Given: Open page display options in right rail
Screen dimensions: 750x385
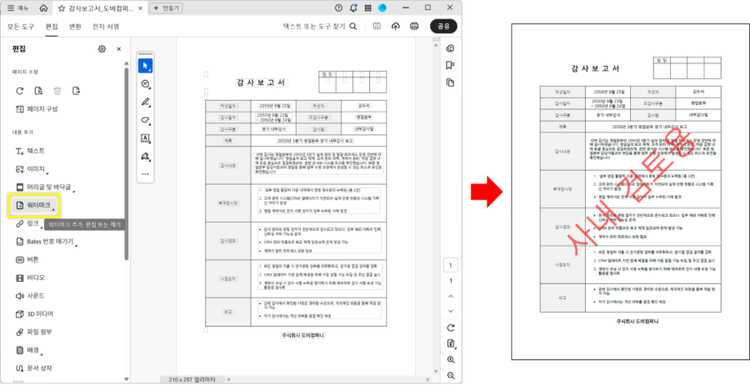Looking at the screenshot, I should [450, 344].
